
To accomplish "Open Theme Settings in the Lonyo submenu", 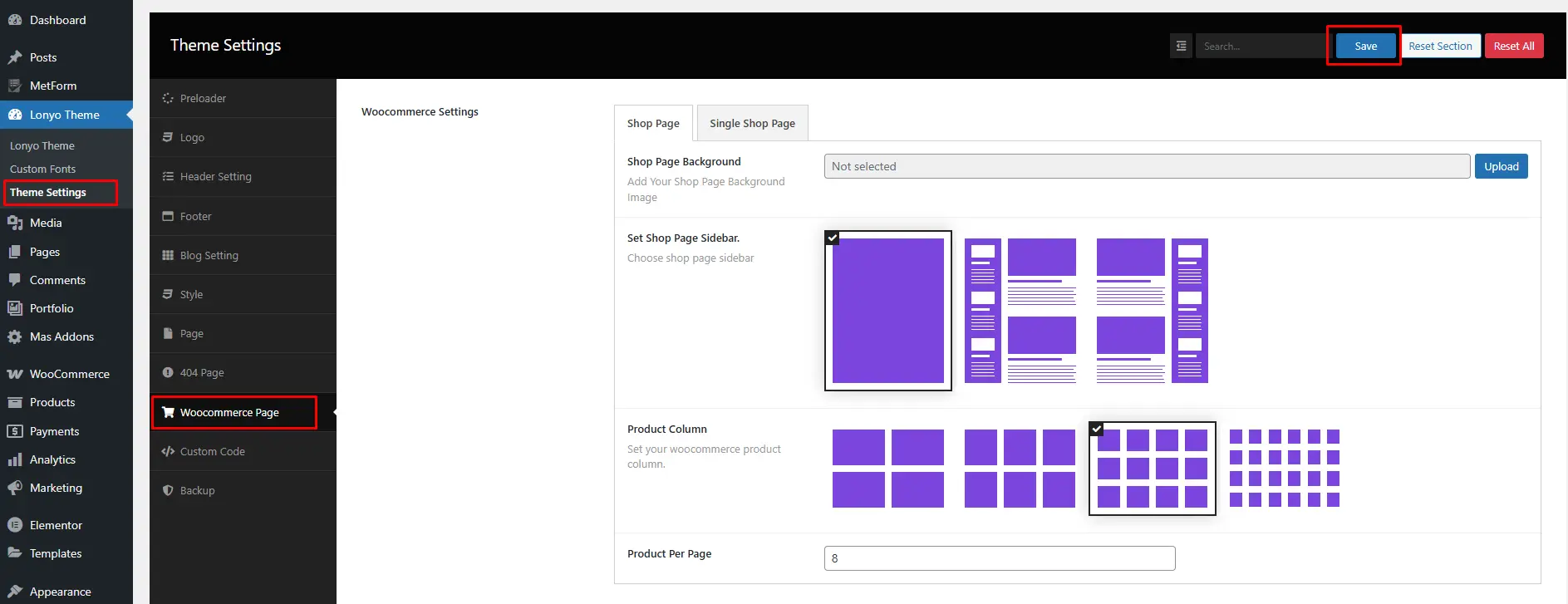I will (48, 192).
